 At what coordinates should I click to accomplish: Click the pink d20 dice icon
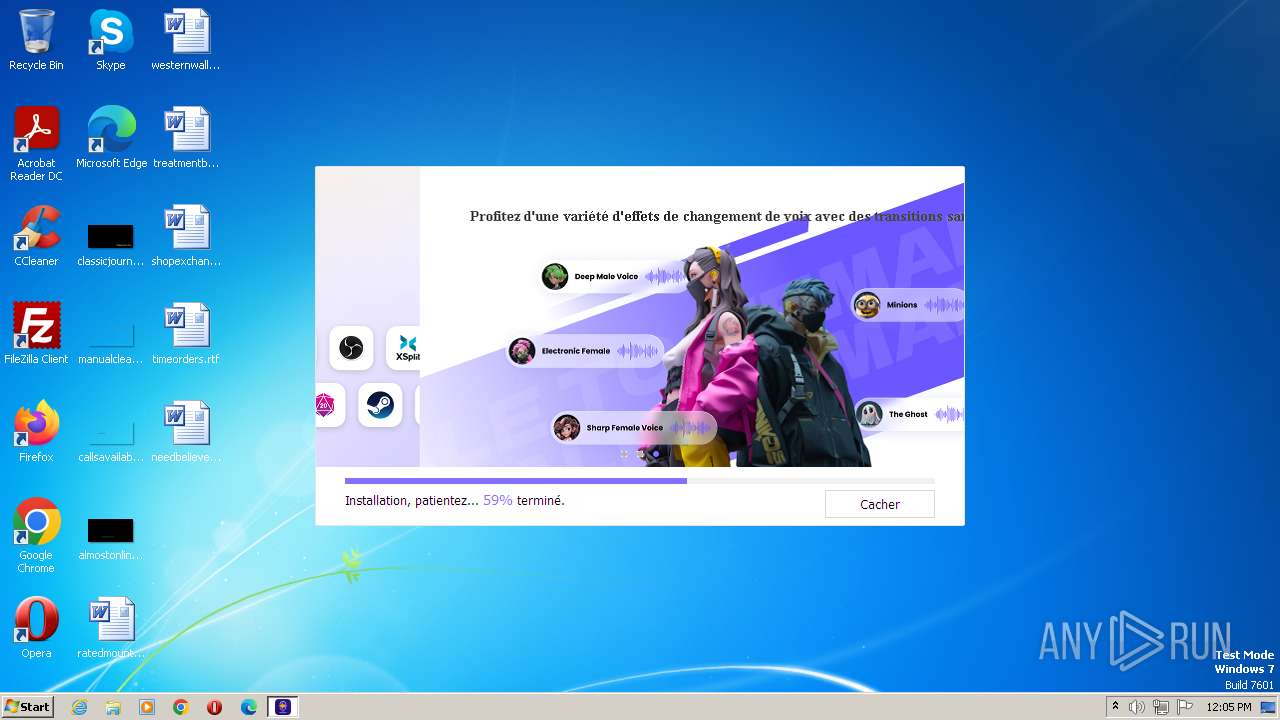tap(326, 405)
